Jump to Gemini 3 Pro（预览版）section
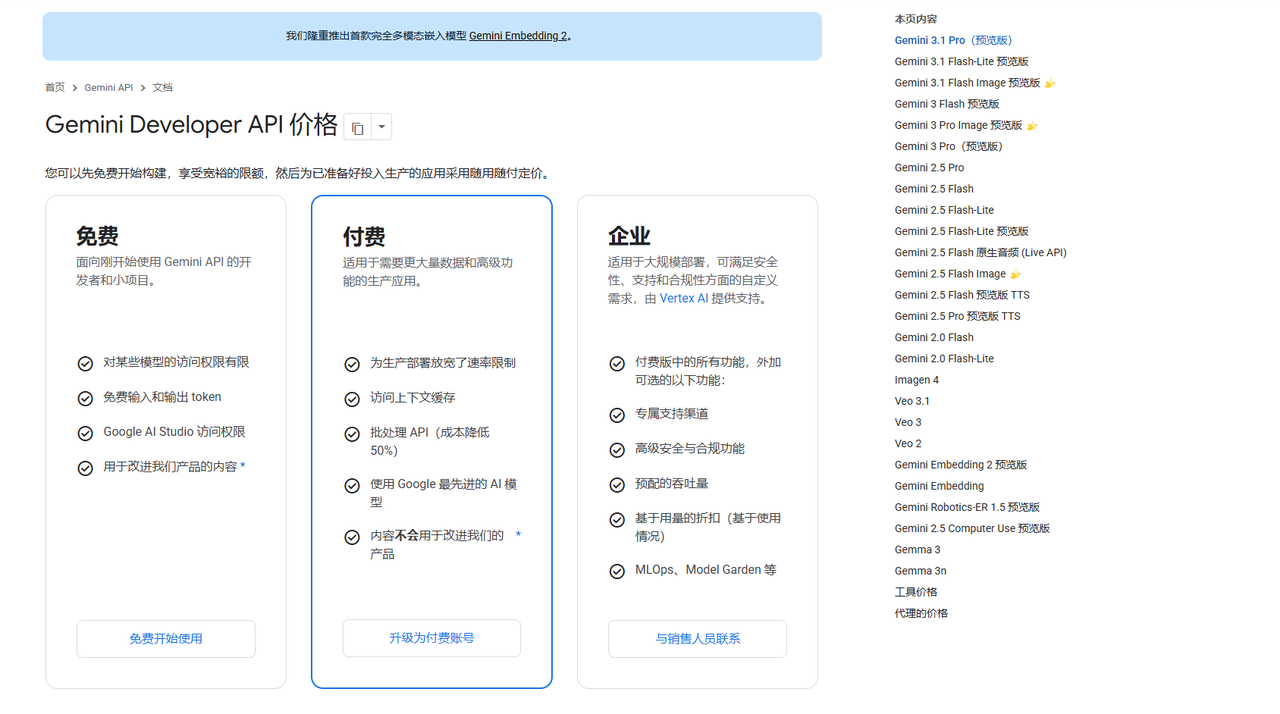1280x714 pixels. click(949, 146)
